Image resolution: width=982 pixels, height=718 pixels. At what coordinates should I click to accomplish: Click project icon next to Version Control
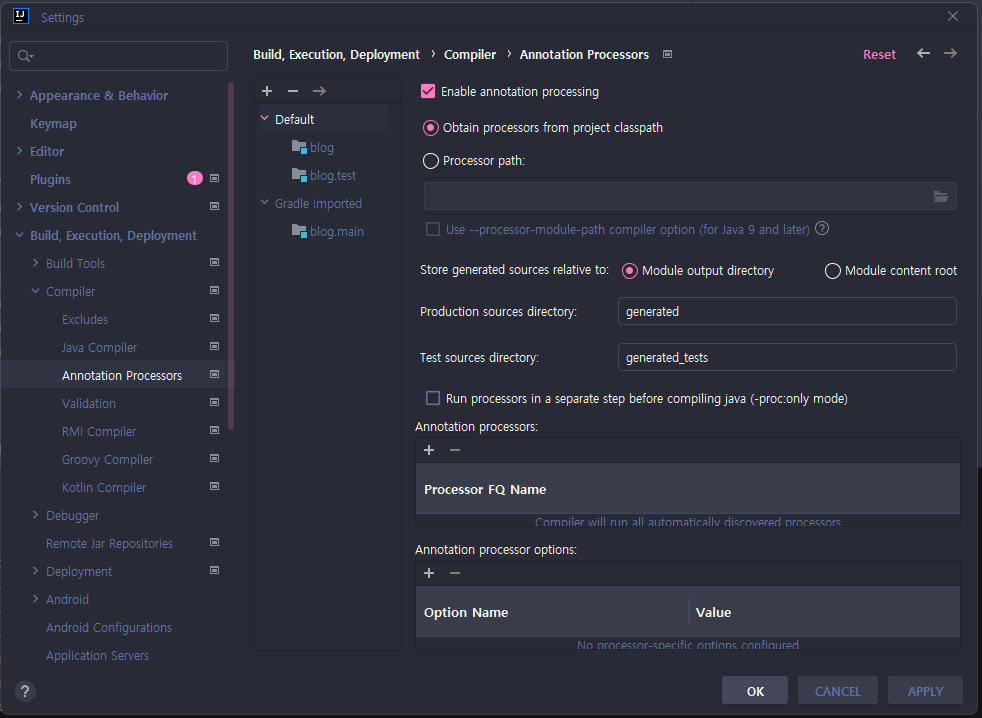214,206
